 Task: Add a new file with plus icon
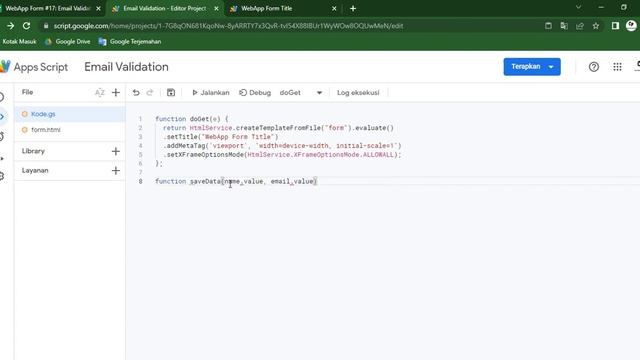[116, 93]
